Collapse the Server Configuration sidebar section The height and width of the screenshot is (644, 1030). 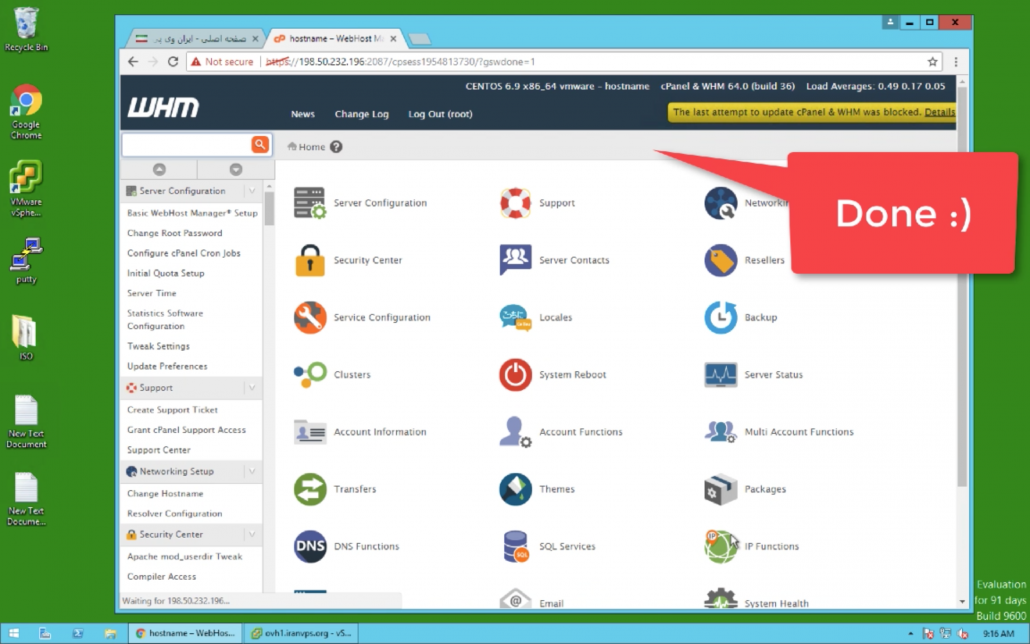click(x=252, y=191)
